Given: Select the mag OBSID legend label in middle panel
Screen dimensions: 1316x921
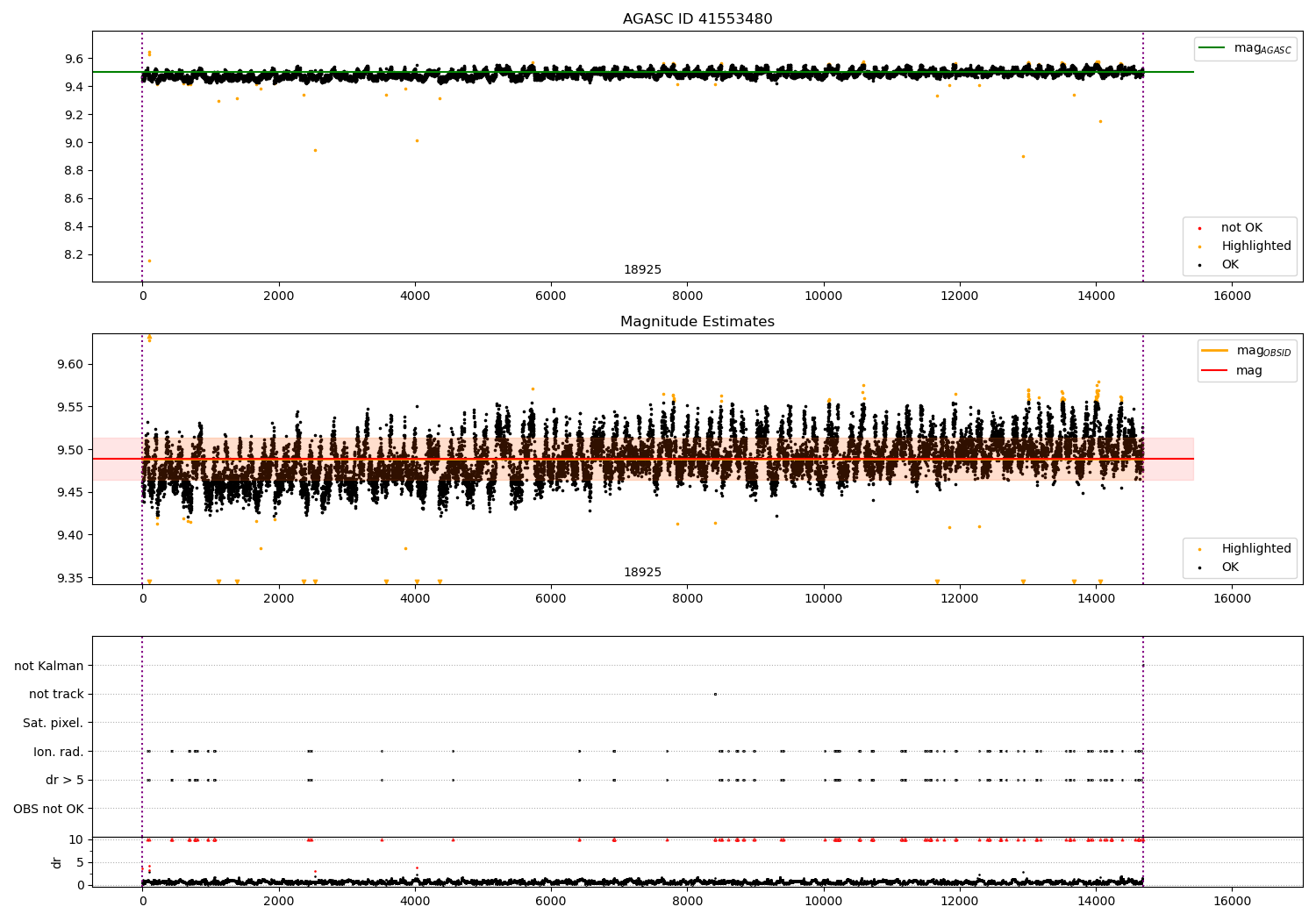Looking at the screenshot, I should [x=1263, y=351].
